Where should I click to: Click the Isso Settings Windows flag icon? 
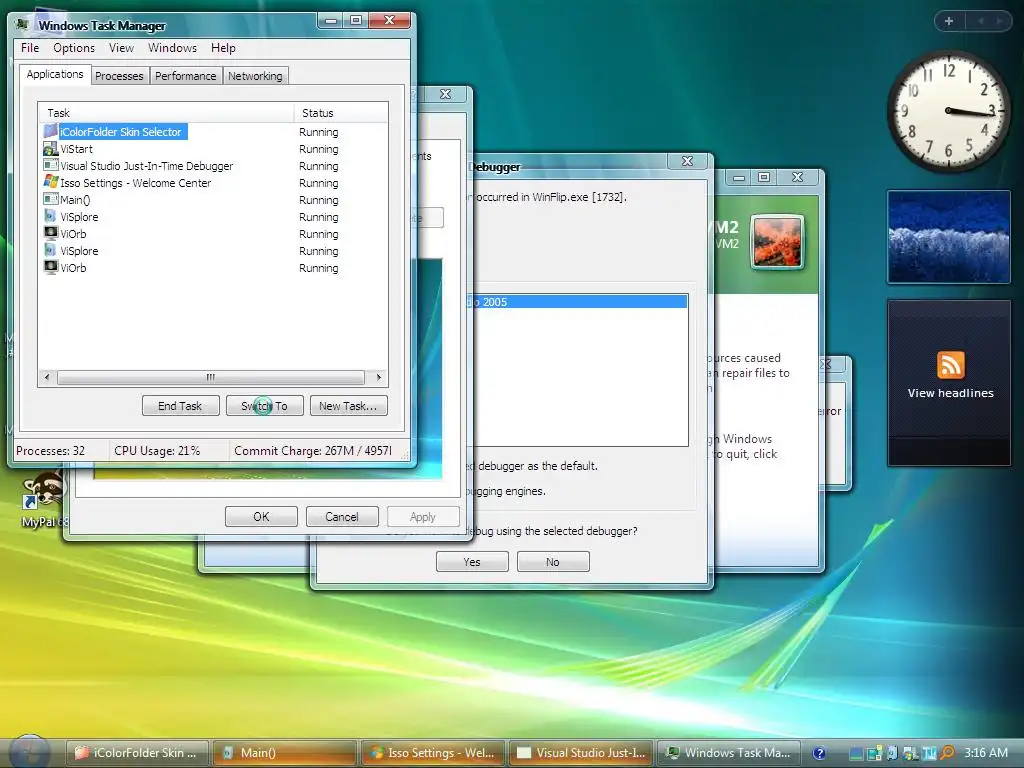(x=50, y=182)
